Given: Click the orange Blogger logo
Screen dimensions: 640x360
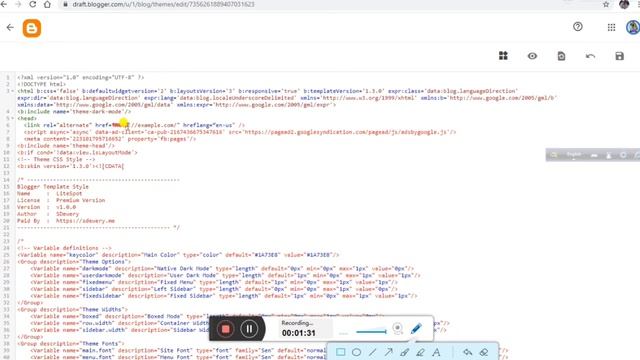Looking at the screenshot, I should tap(32, 28).
